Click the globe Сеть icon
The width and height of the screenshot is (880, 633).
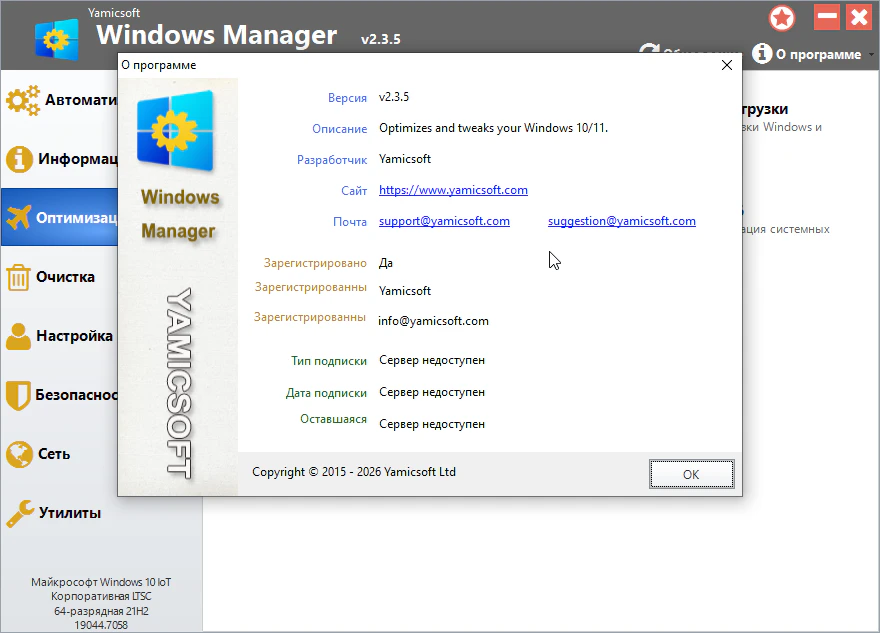[19, 454]
